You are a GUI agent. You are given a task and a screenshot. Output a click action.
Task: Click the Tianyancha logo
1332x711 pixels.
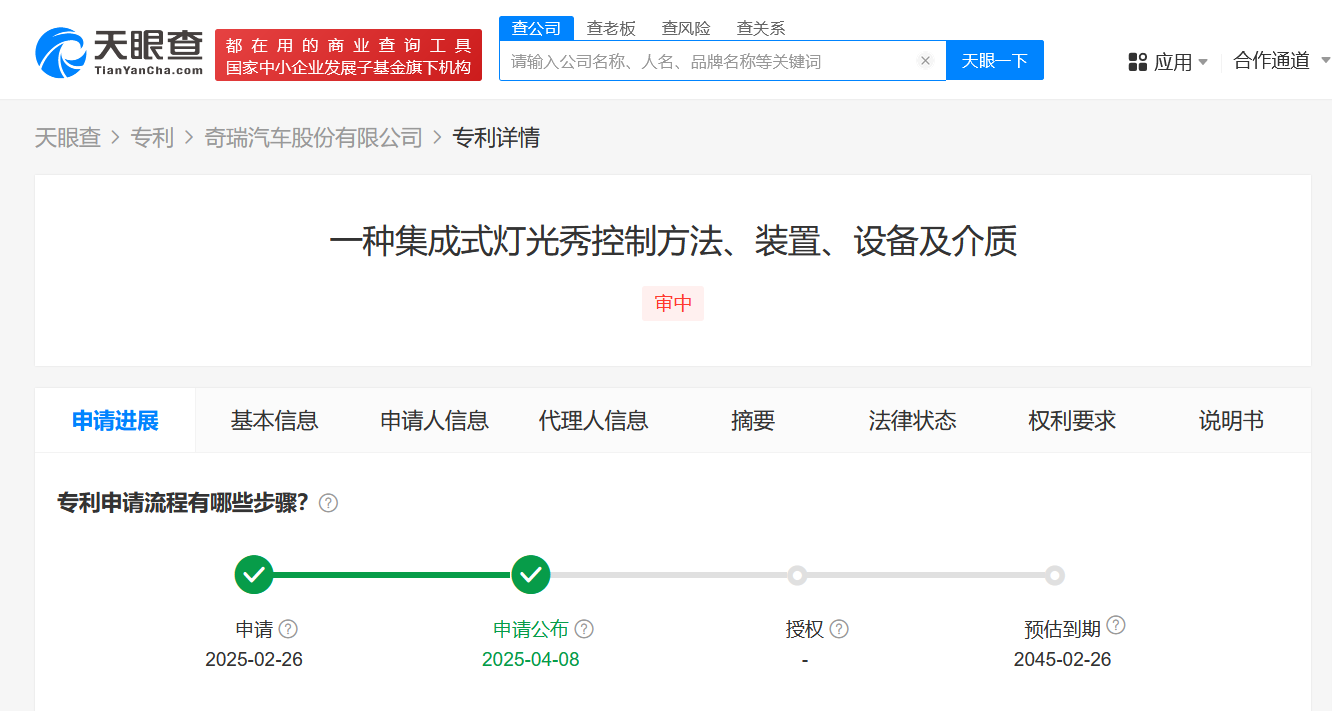tap(118, 53)
